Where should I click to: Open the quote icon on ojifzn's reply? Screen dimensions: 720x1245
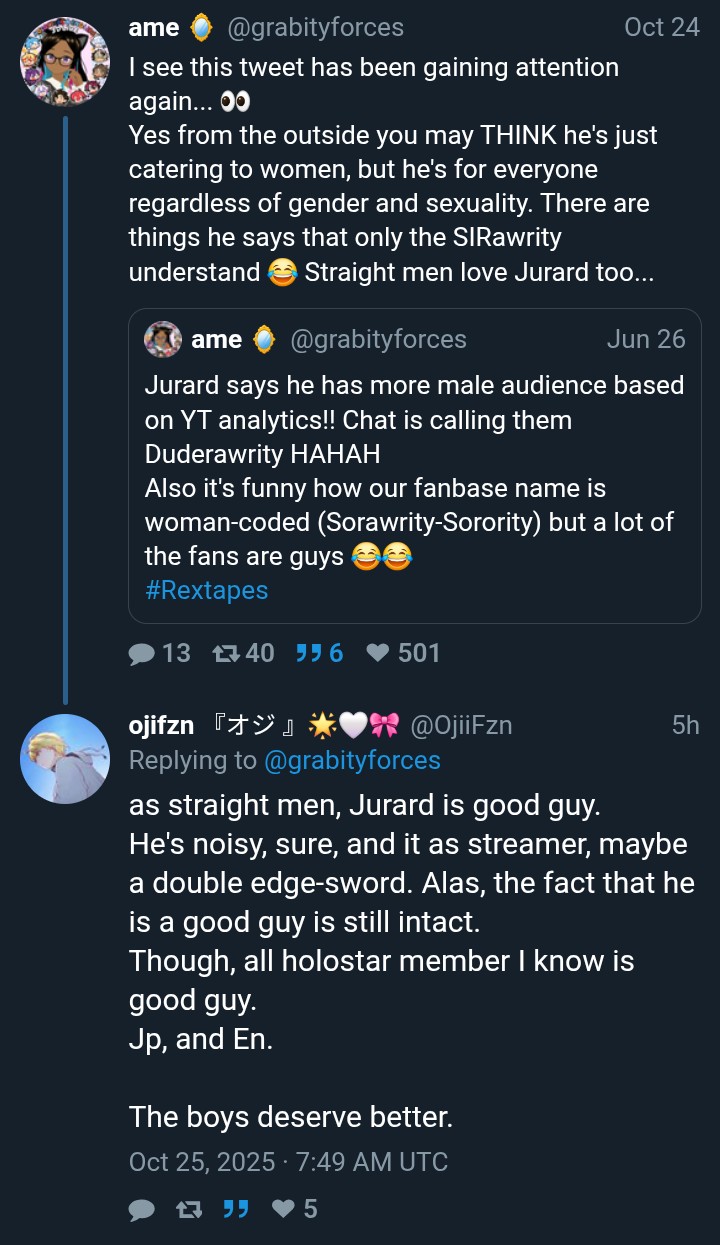click(x=235, y=1209)
